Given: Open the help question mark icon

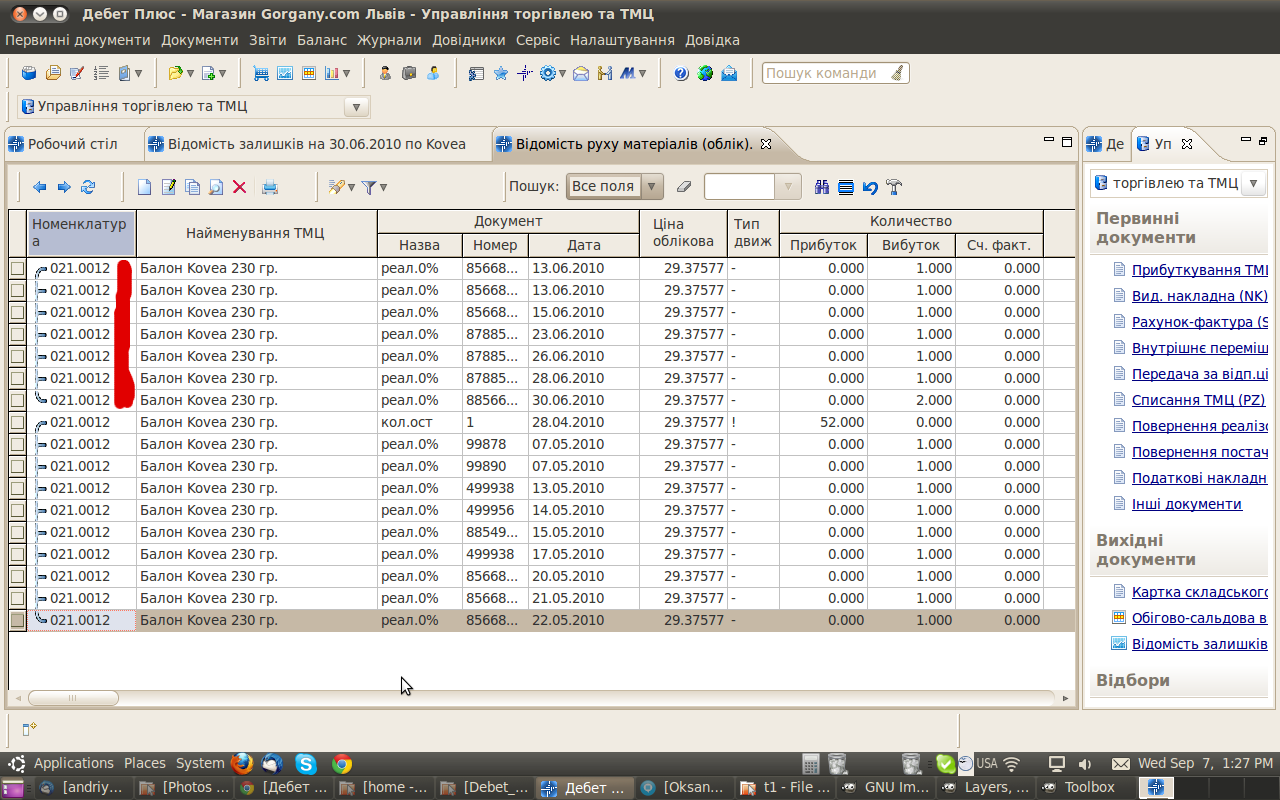Looking at the screenshot, I should tap(681, 73).
